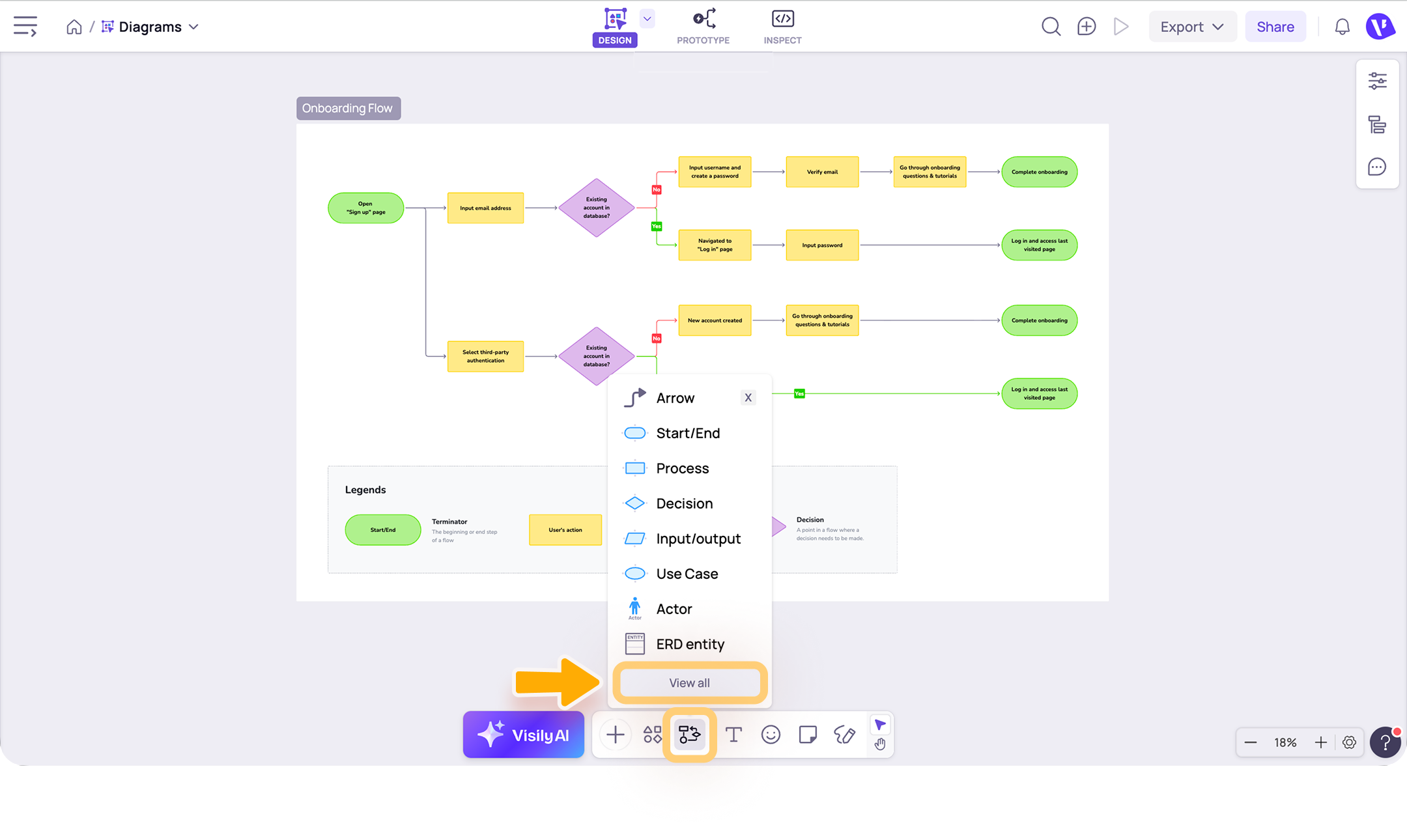This screenshot has height=840, width=1407.
Task: Open the notifications bell
Action: click(x=1342, y=27)
